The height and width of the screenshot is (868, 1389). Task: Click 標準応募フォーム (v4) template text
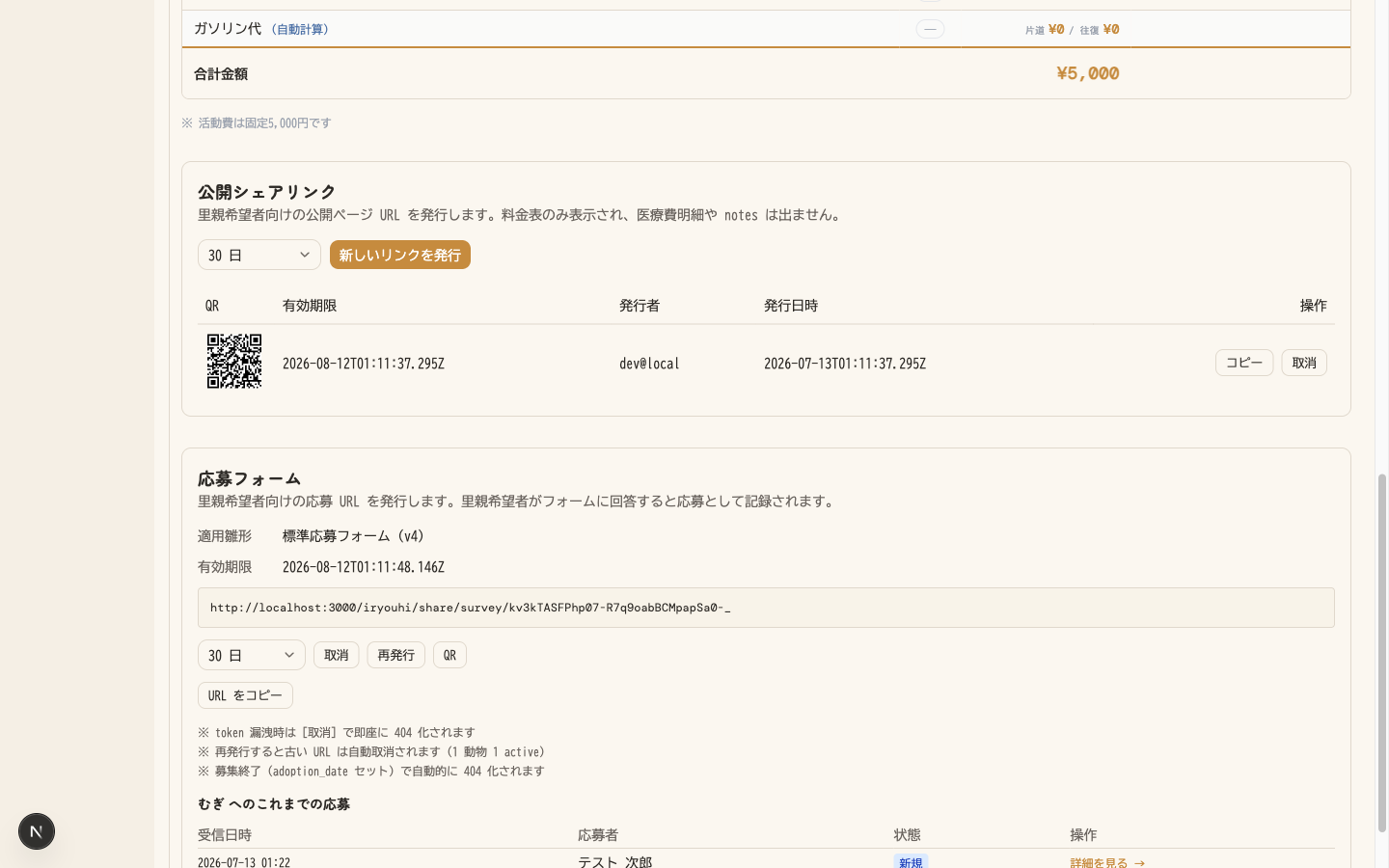[353, 536]
